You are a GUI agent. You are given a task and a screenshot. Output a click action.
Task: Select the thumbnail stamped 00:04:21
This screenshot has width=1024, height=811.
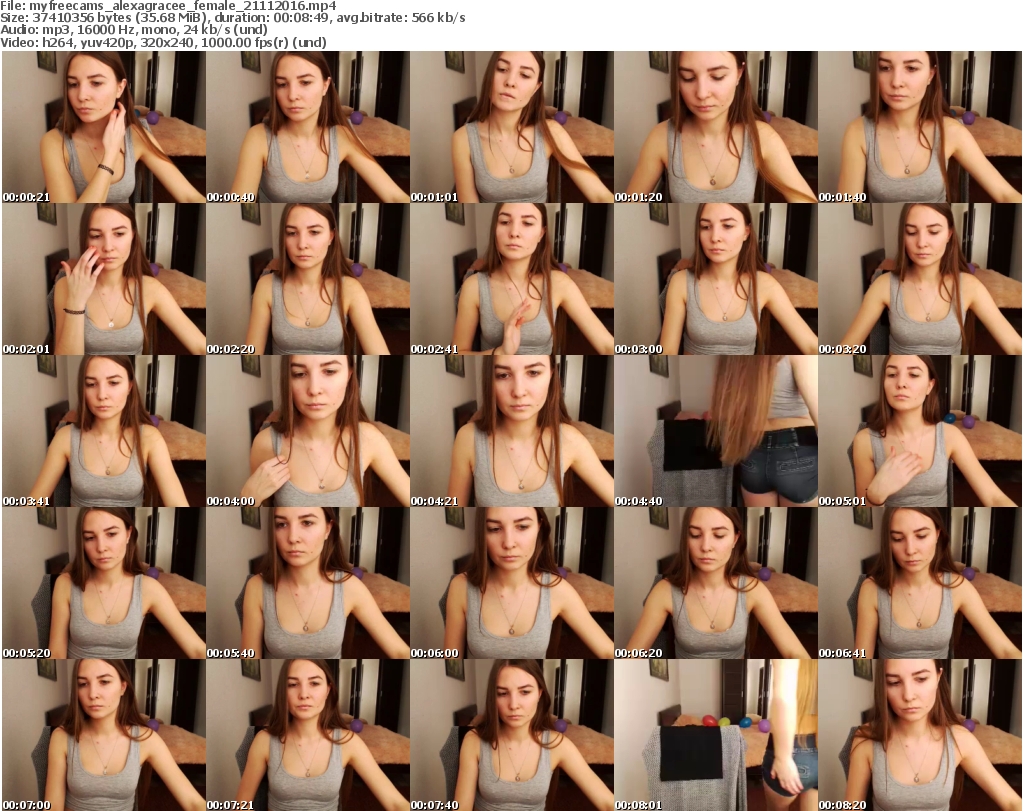click(512, 432)
